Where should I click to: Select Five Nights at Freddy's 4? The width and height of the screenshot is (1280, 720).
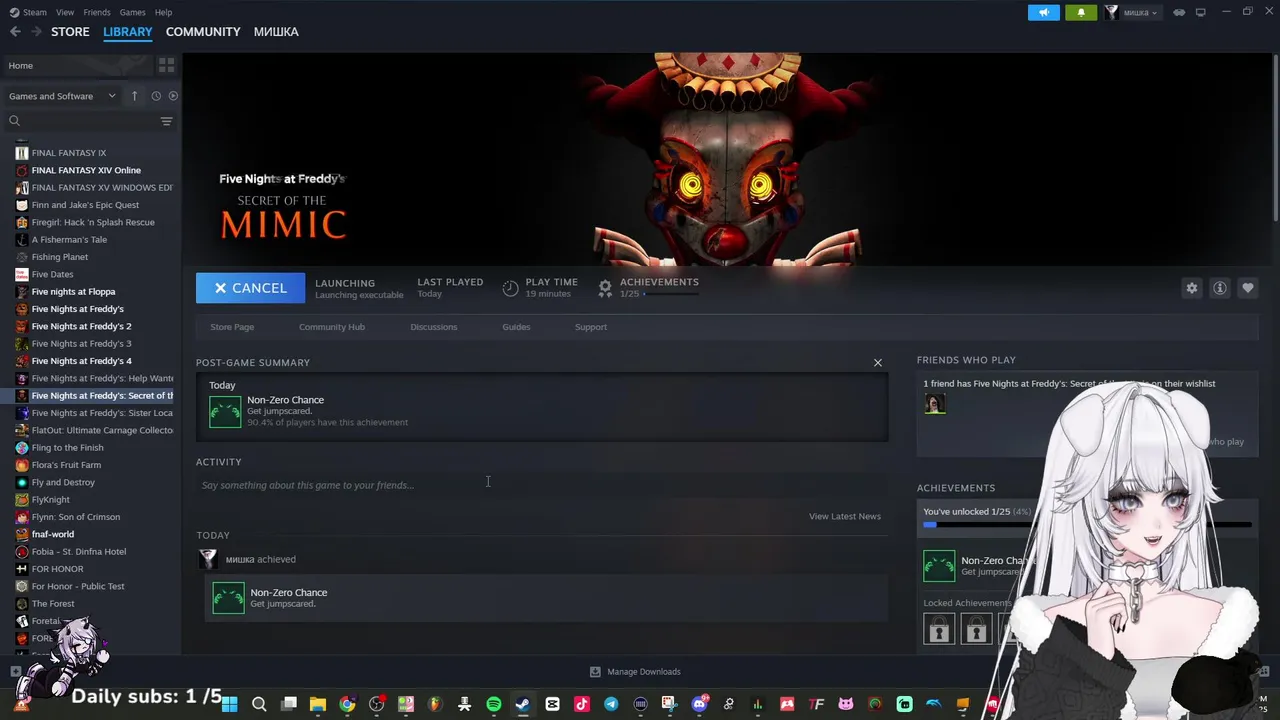coord(81,361)
